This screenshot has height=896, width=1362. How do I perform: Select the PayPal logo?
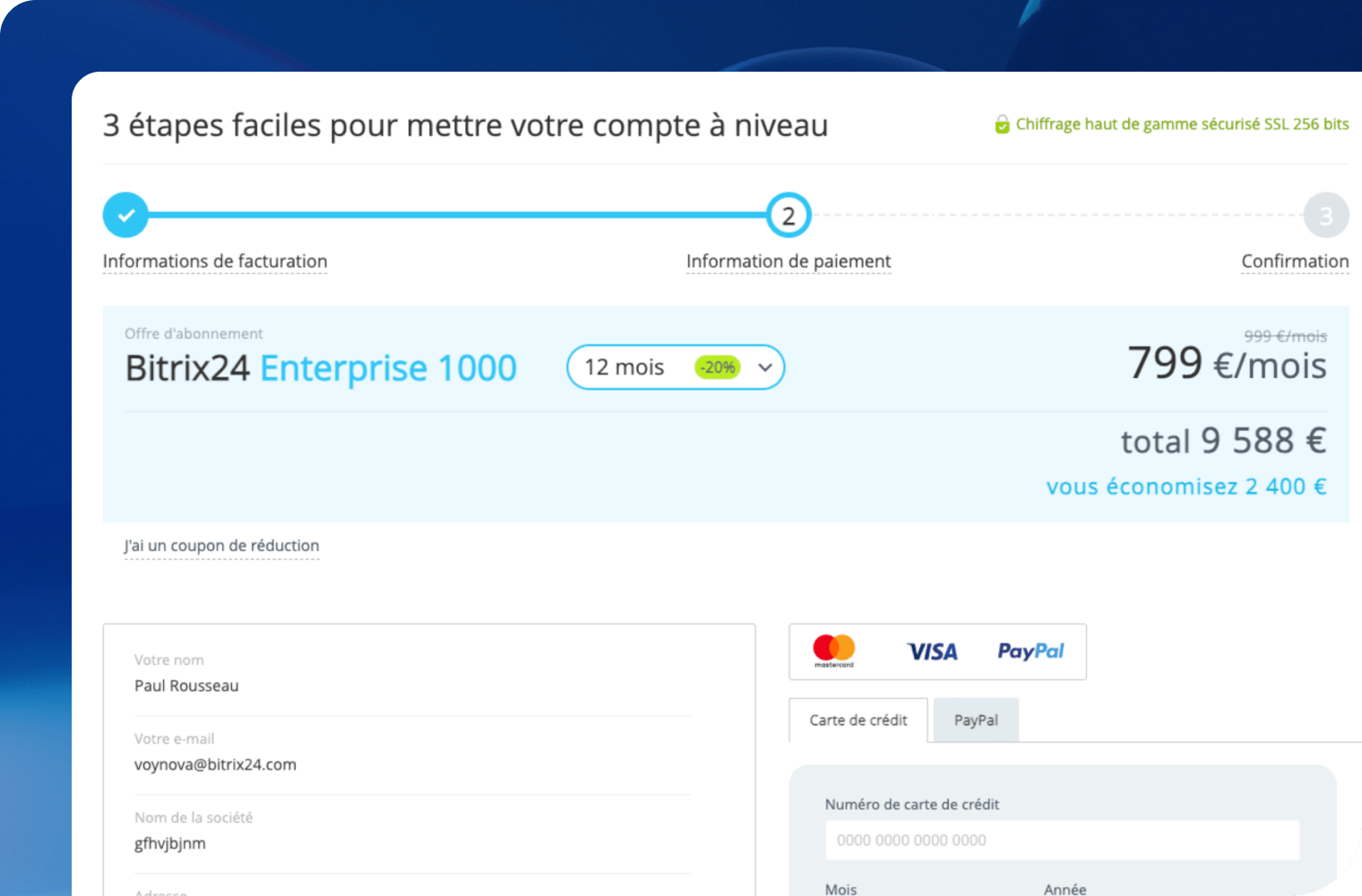[x=1030, y=651]
